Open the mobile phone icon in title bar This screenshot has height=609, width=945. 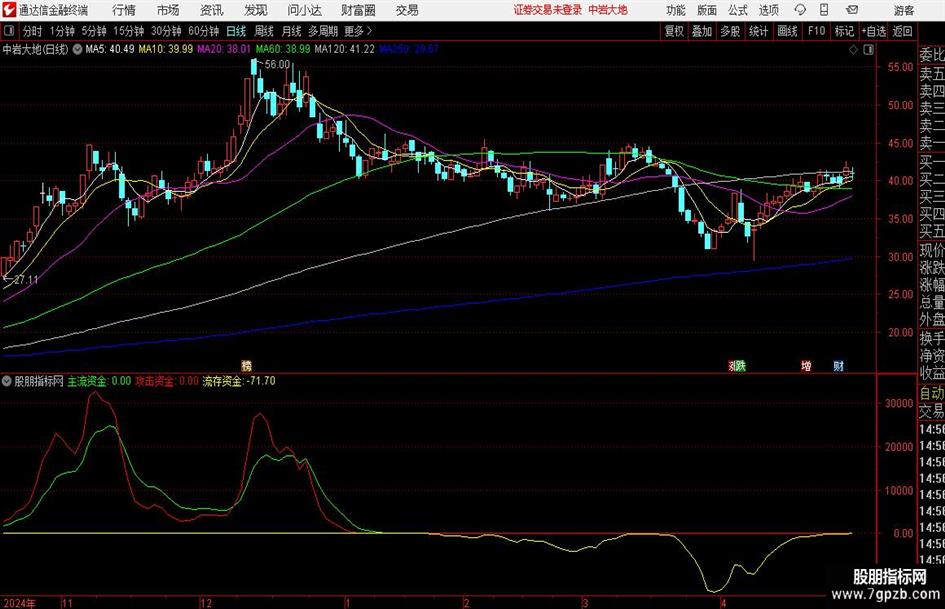point(824,10)
